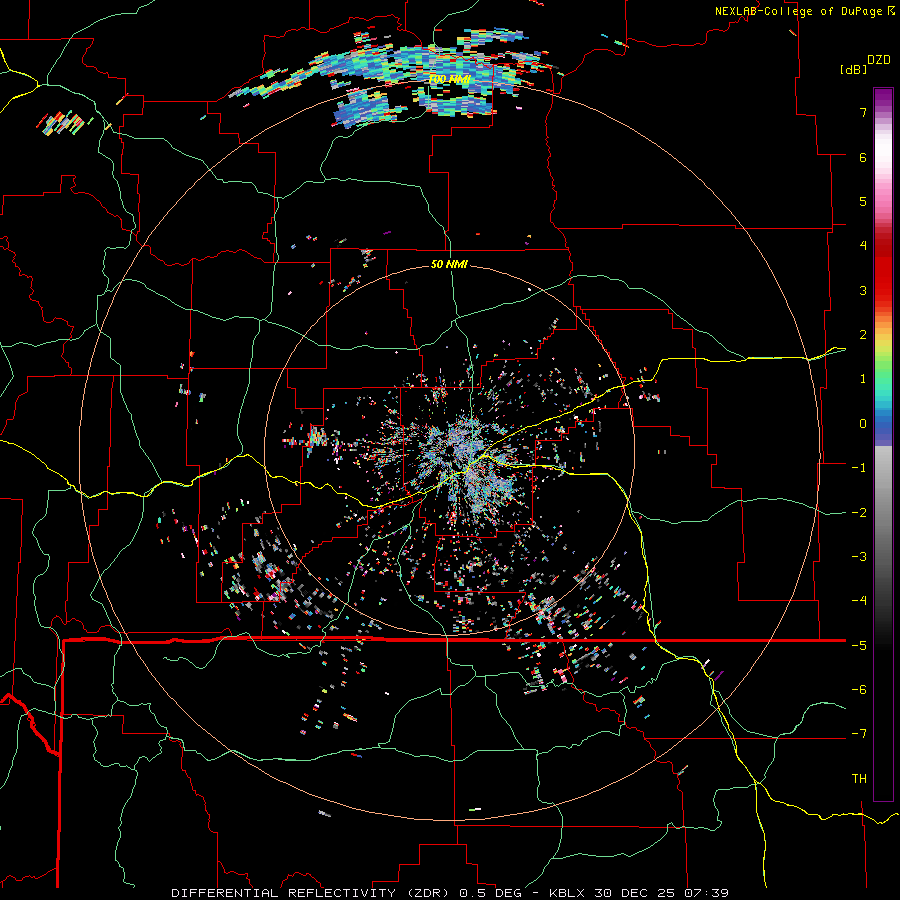Click the NEXLAB-College of DuPage title text
This screenshot has height=900, width=900.
point(804,11)
